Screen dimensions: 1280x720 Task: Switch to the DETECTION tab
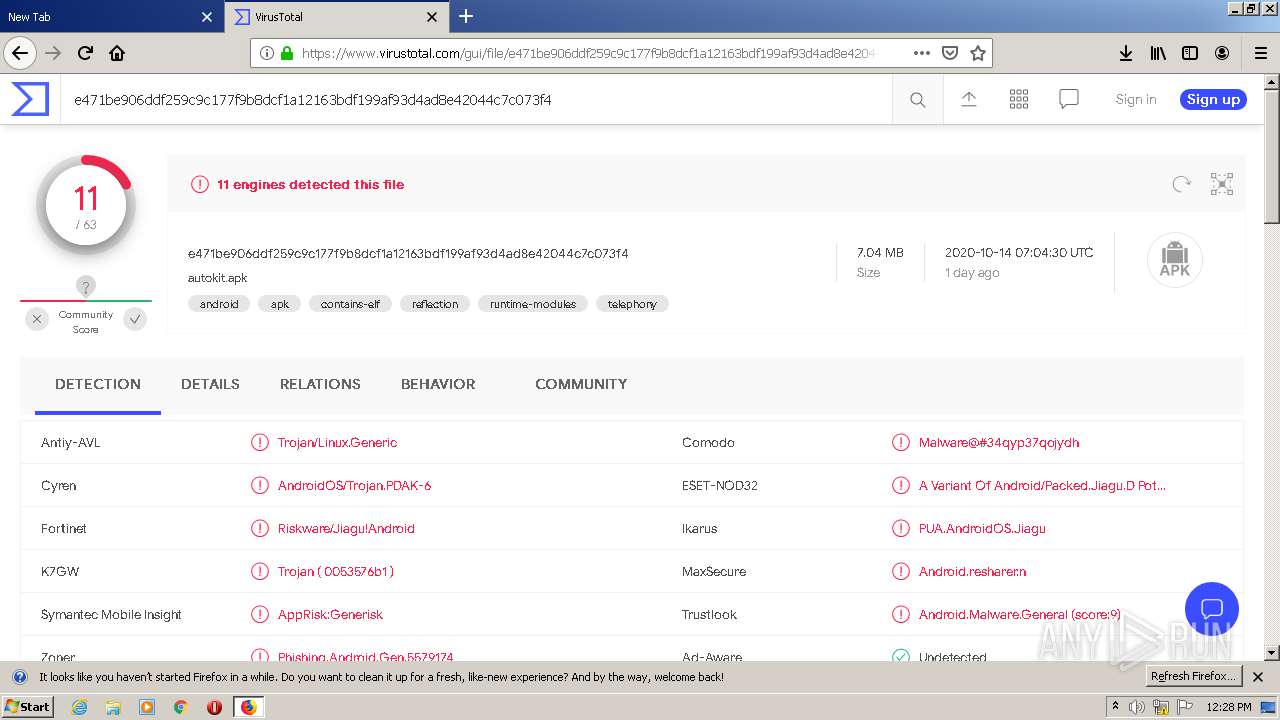(98, 384)
